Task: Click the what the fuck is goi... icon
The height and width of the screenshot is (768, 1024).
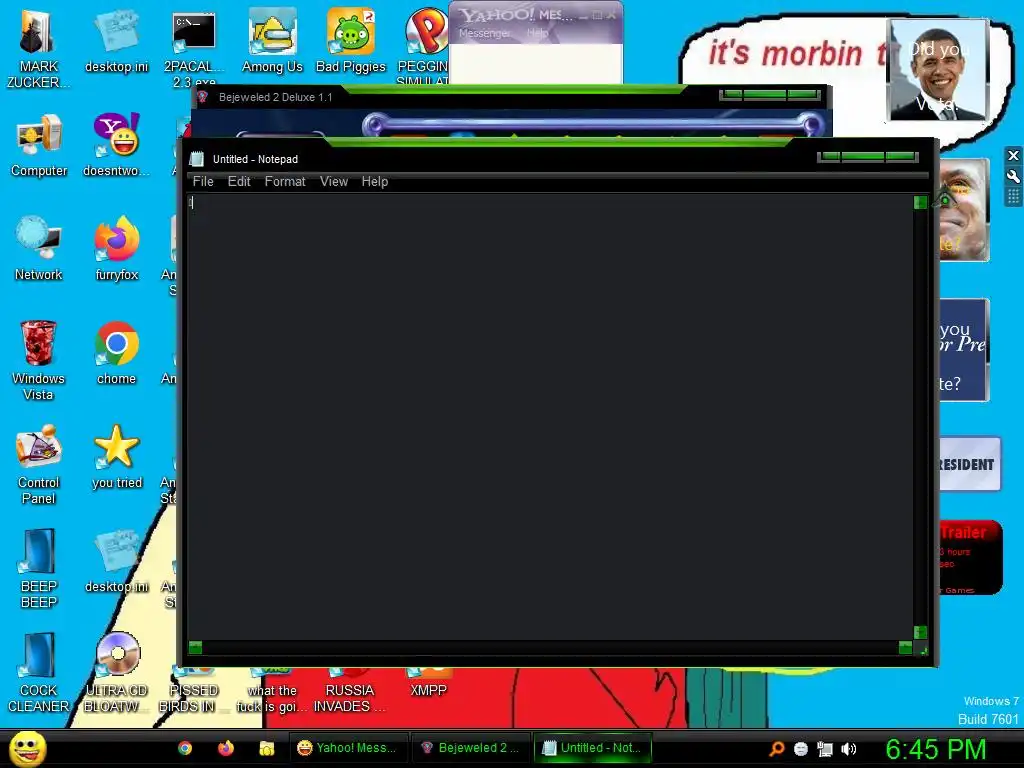Action: point(272,692)
